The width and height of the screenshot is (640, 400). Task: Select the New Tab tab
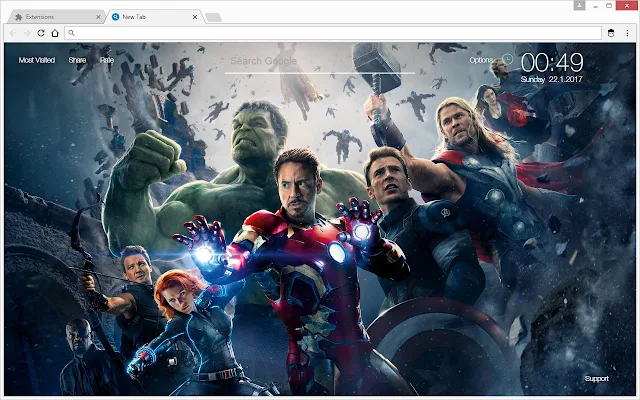(x=155, y=17)
